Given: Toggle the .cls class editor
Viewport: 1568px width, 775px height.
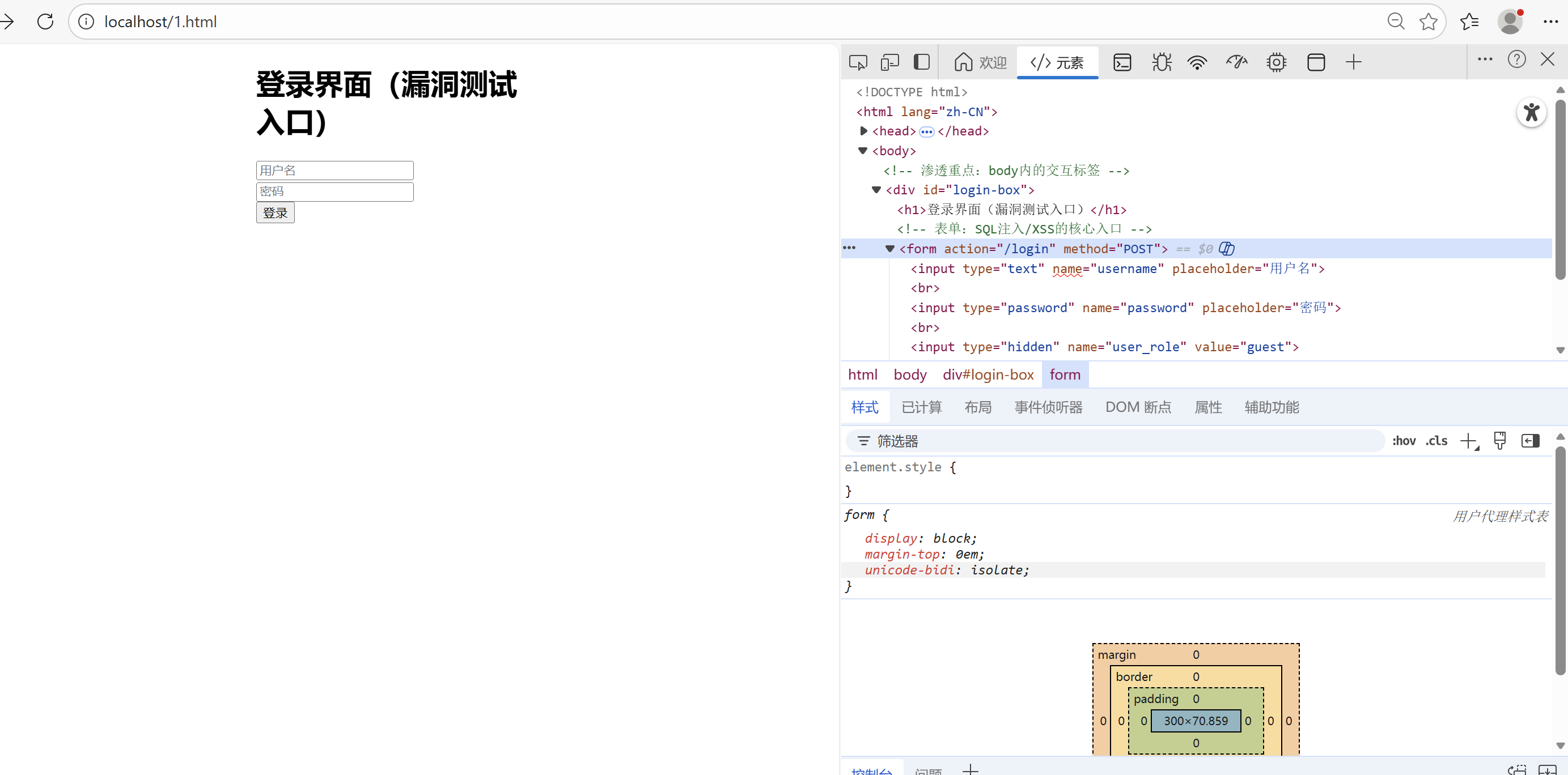Looking at the screenshot, I should pyautogui.click(x=1436, y=441).
